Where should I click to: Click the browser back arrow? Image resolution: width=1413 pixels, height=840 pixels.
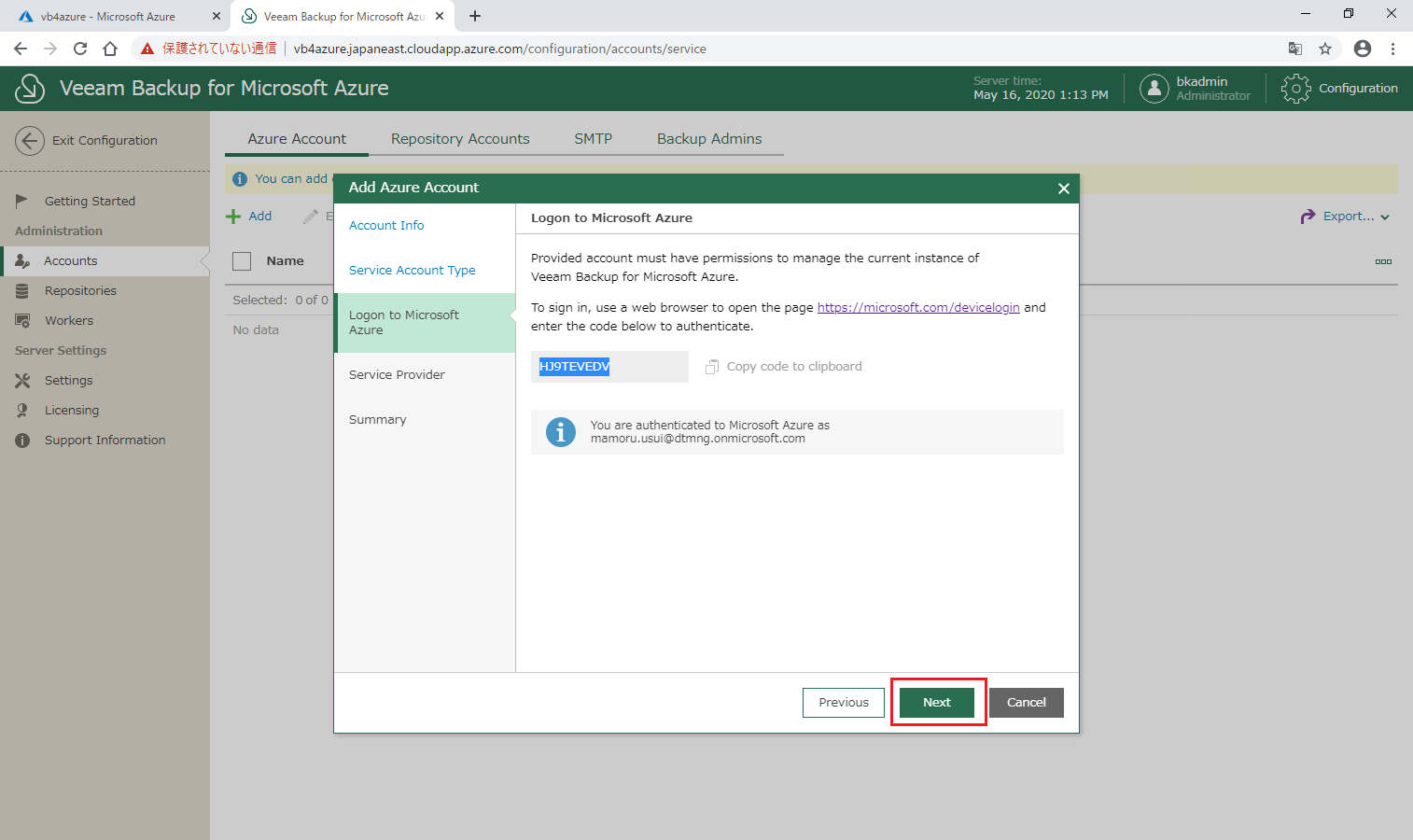21,49
